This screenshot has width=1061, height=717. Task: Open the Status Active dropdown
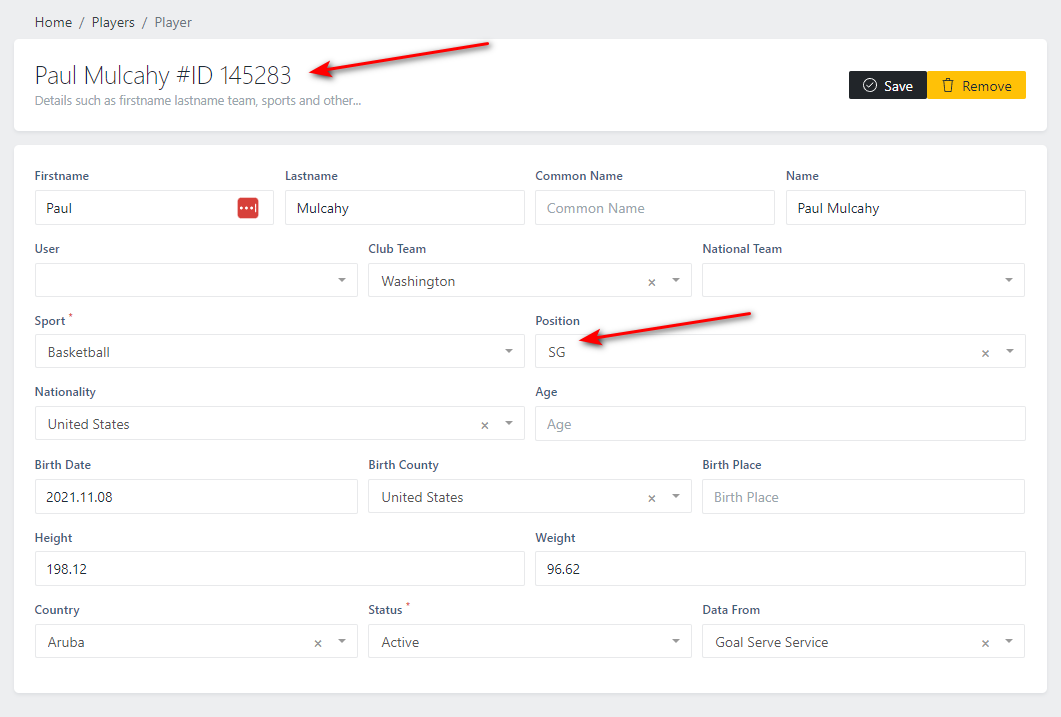coord(530,641)
